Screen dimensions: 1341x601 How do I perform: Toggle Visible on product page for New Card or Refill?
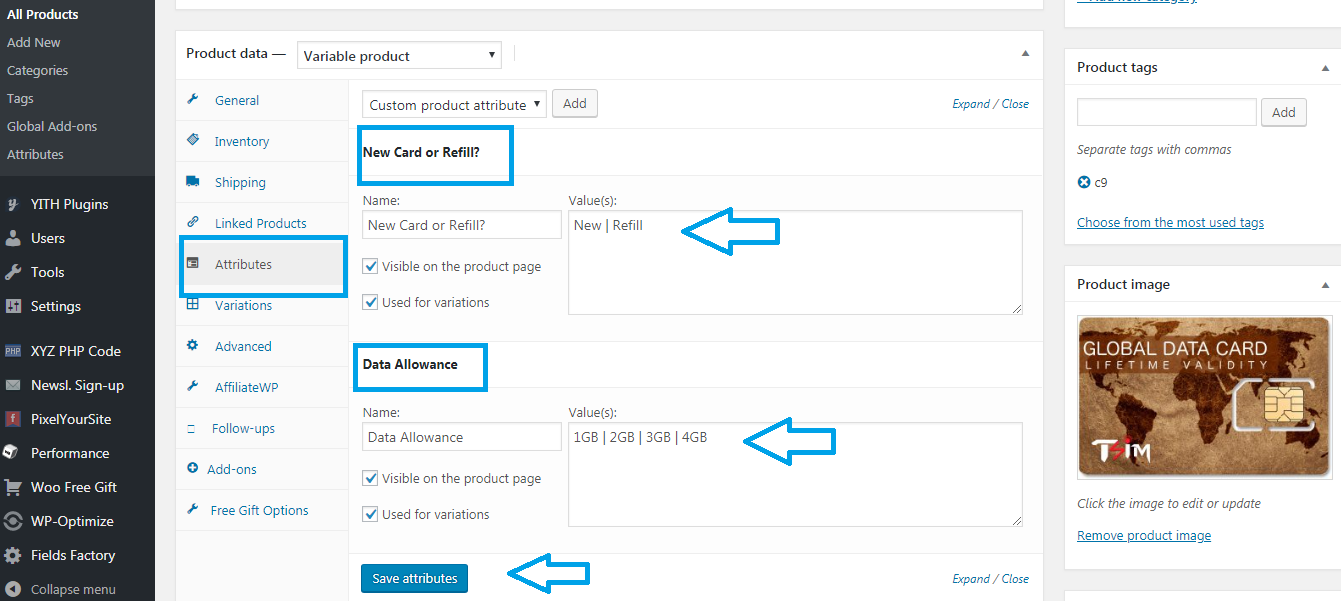point(371,266)
